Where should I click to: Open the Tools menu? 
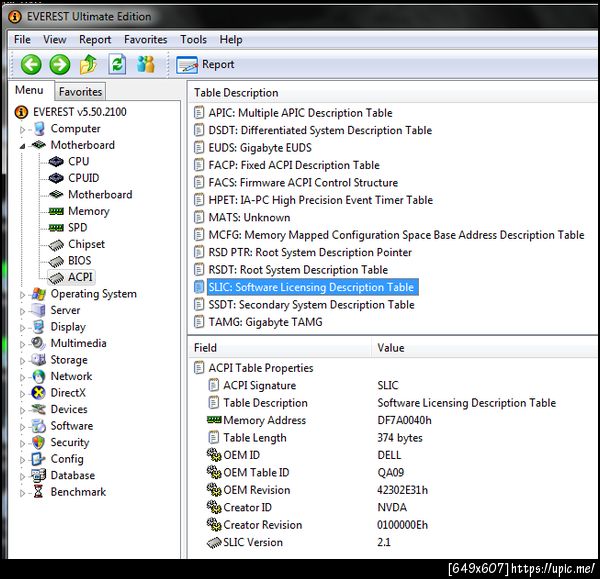coord(193,39)
